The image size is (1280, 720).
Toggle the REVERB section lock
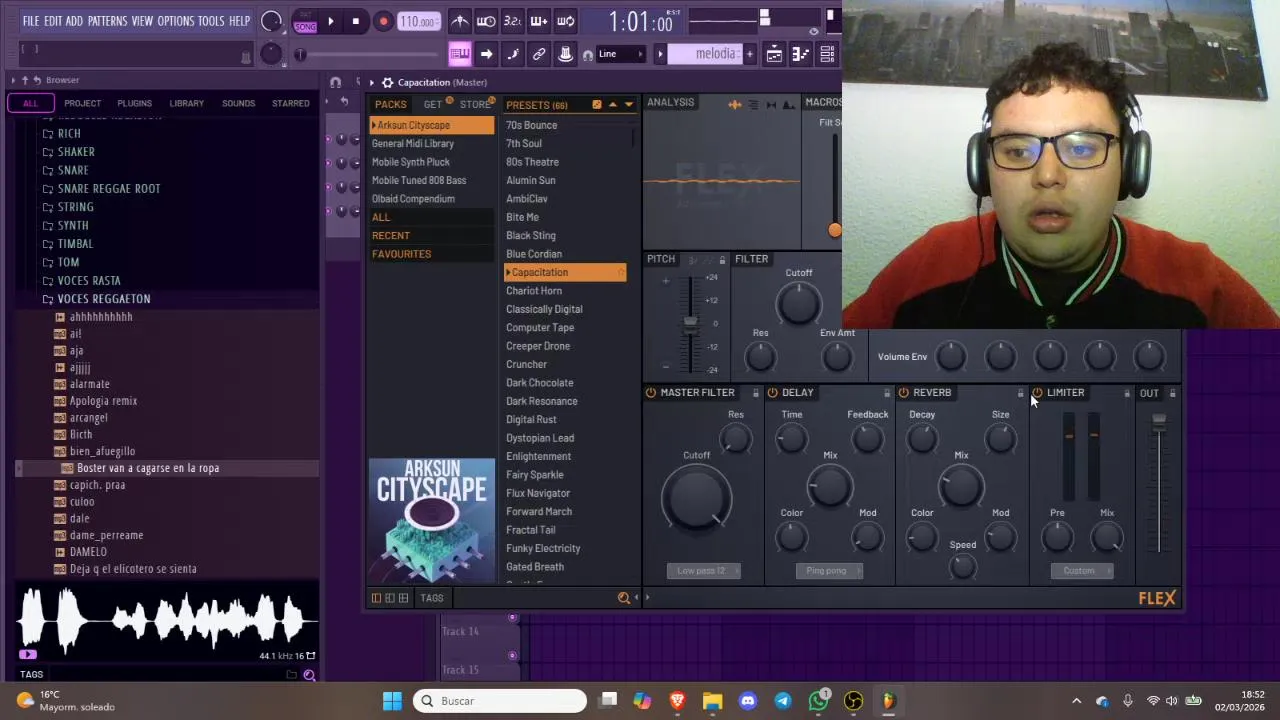coord(1020,394)
